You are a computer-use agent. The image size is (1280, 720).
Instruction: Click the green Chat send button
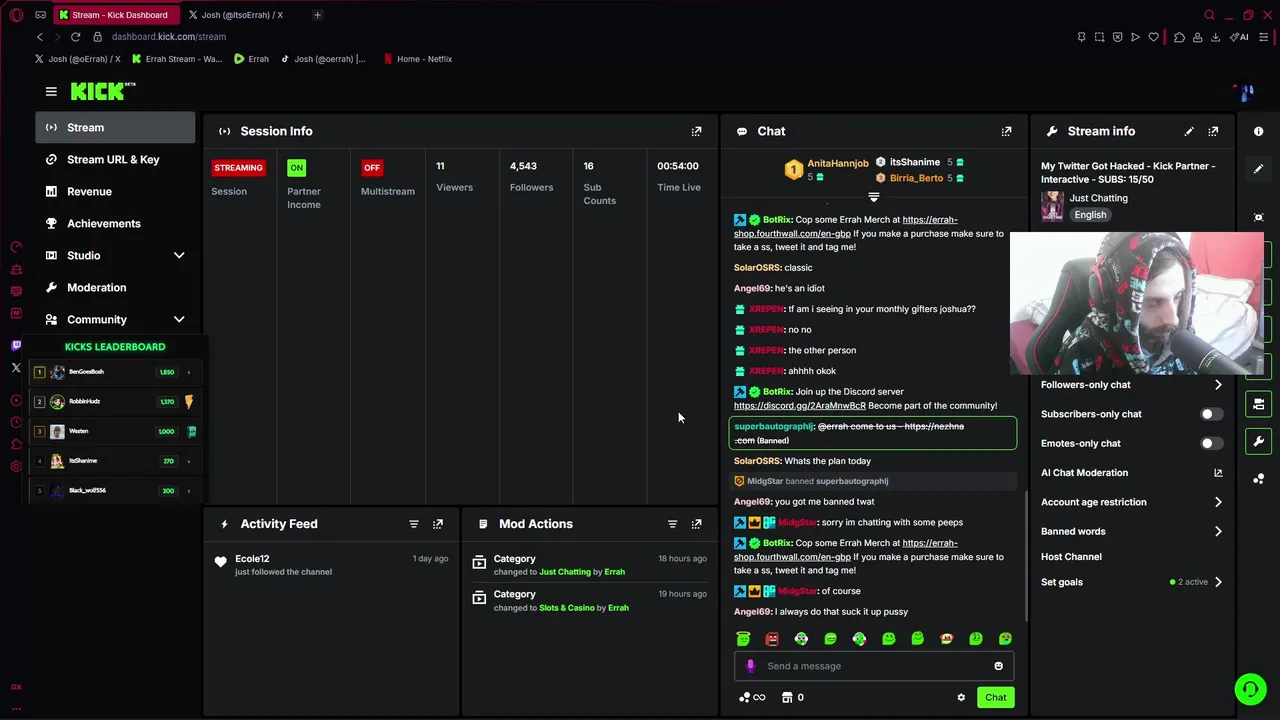(996, 698)
